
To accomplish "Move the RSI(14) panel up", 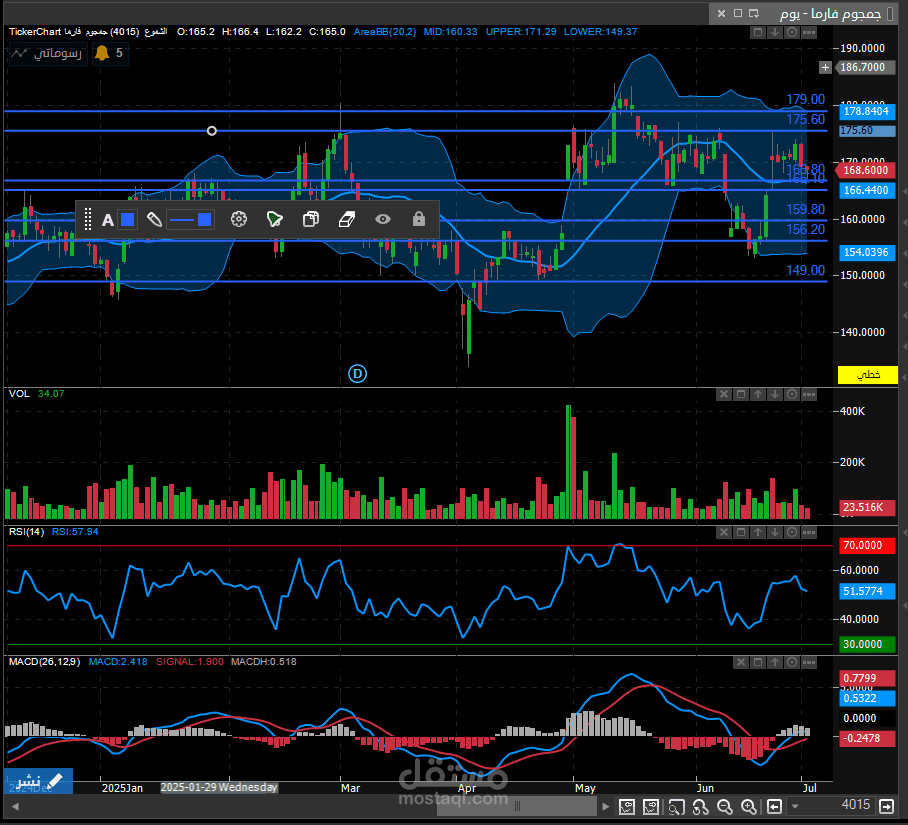I will point(757,532).
